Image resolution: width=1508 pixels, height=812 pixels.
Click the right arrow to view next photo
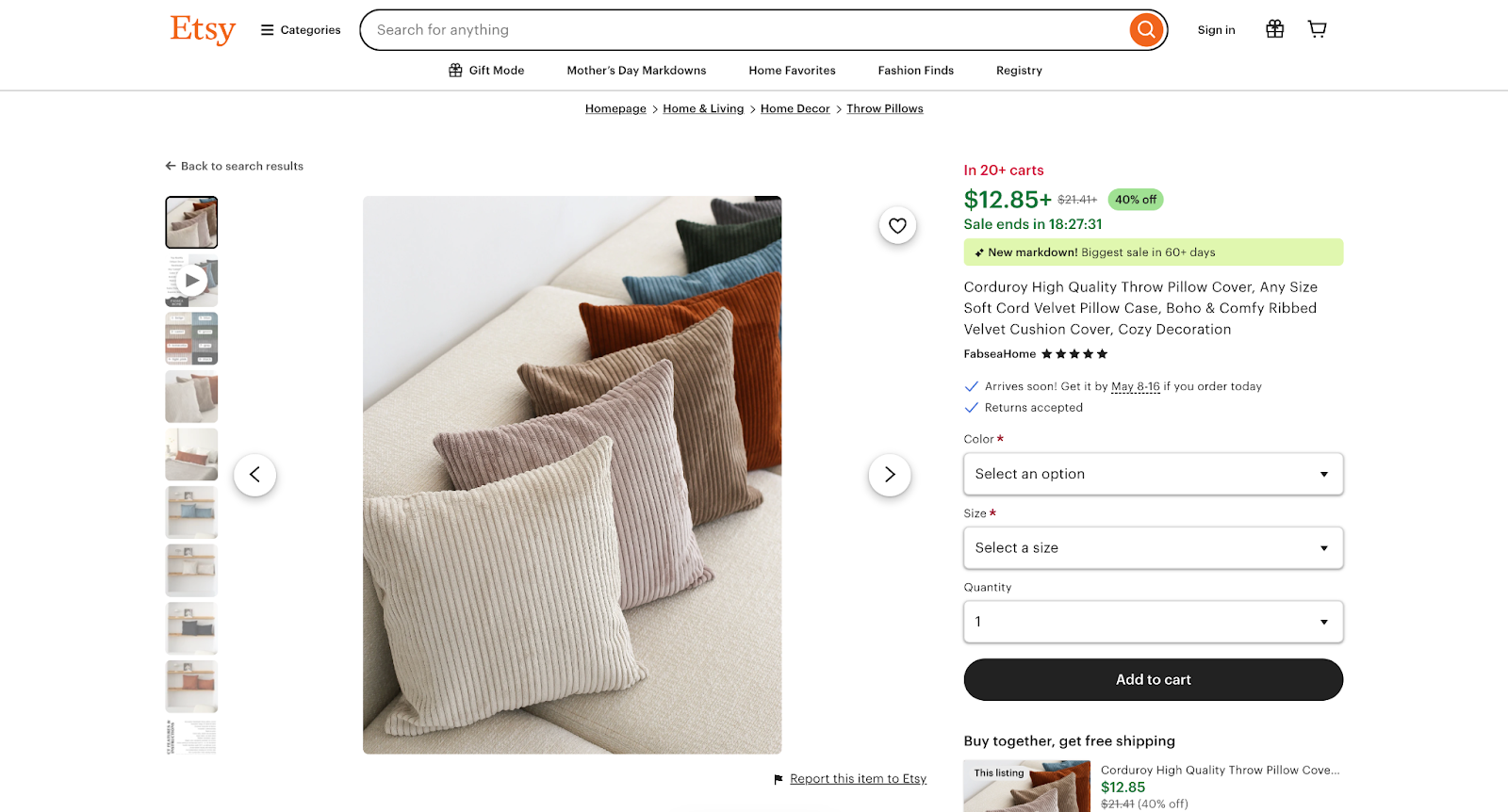[889, 475]
